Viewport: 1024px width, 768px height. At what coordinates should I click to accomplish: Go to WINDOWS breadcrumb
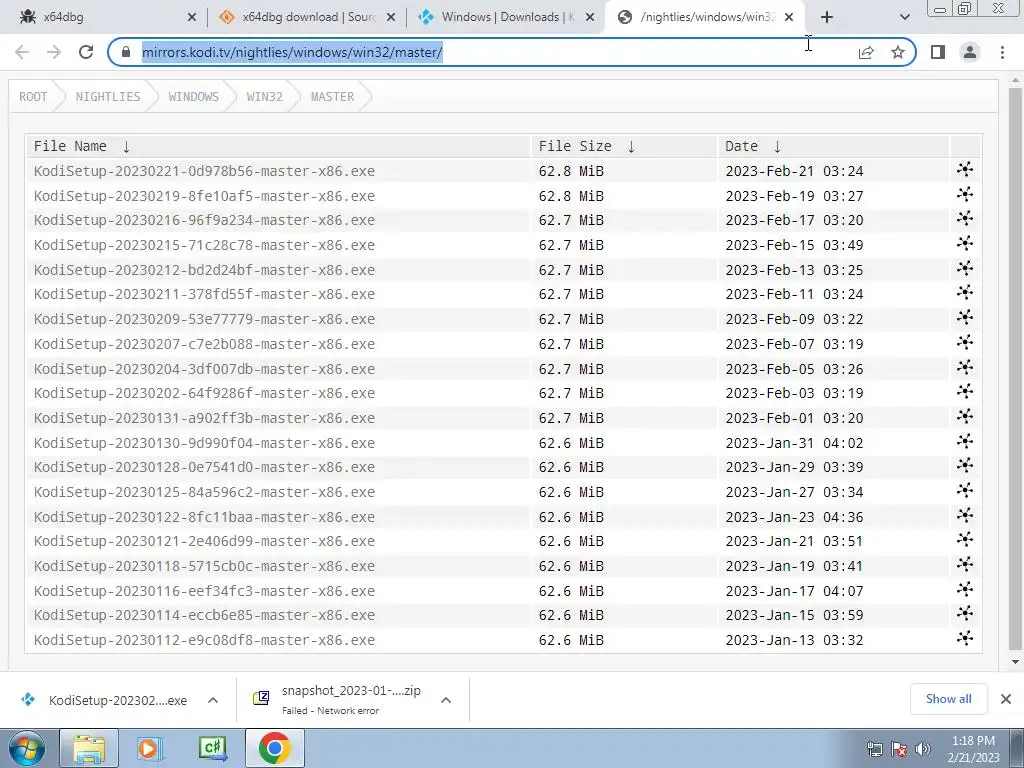[193, 97]
